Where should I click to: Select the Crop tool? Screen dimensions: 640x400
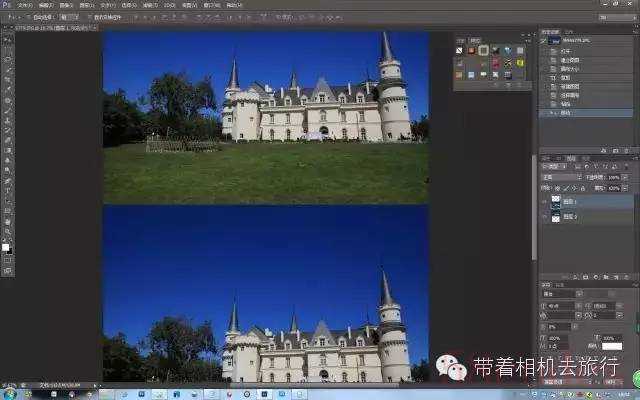point(7,80)
